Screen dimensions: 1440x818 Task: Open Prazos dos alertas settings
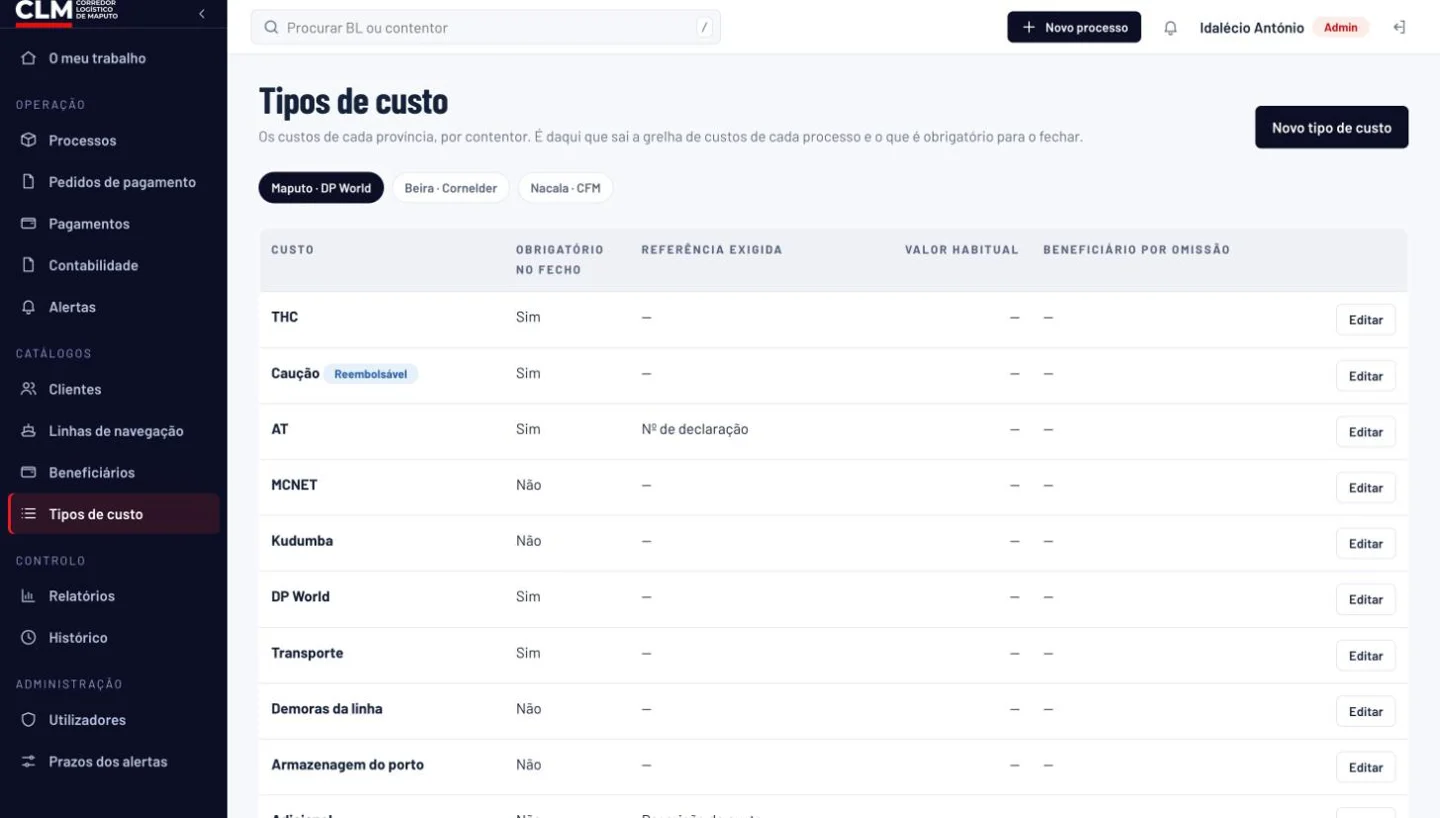pyautogui.click(x=113, y=762)
